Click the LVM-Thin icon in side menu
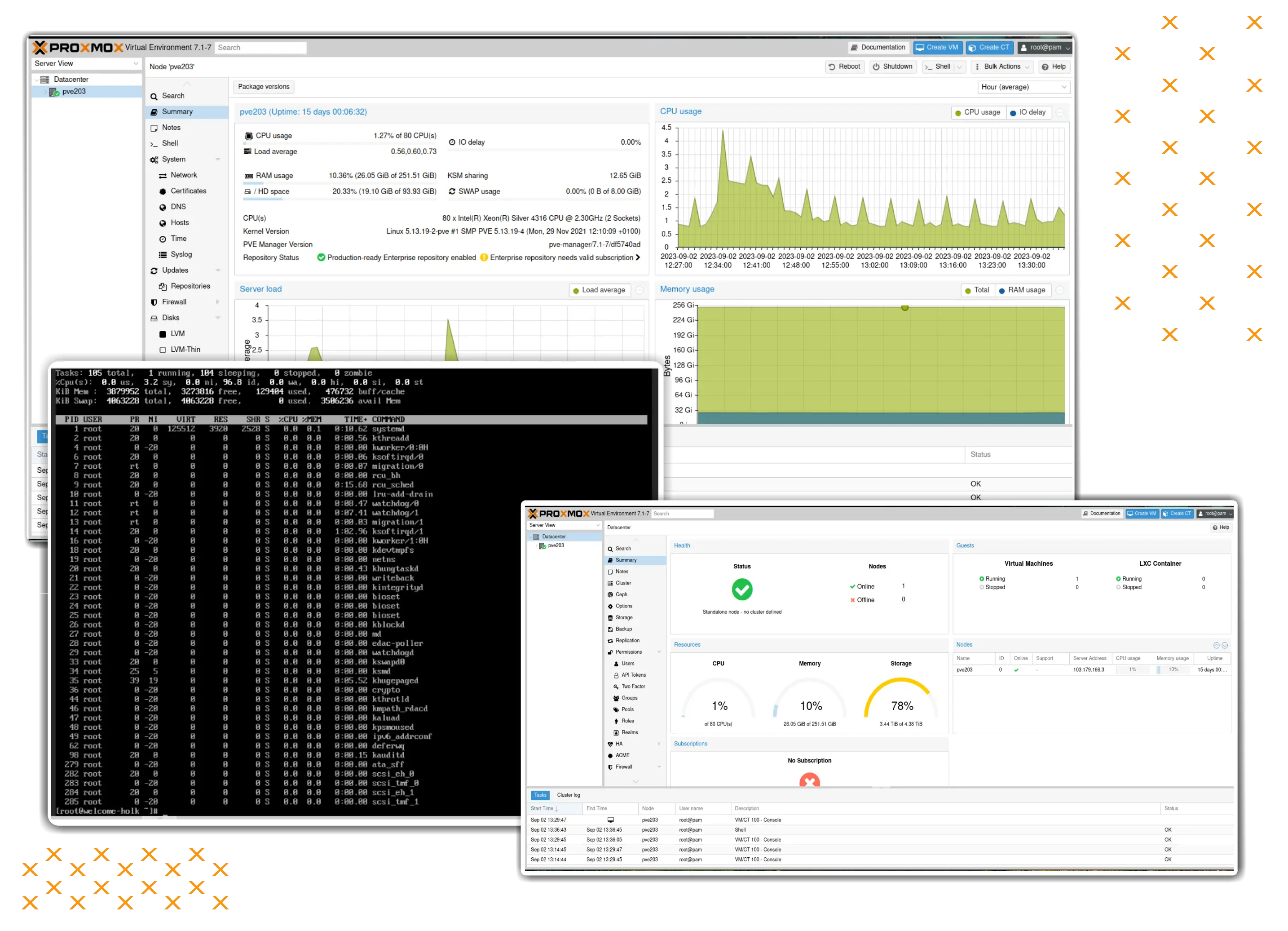This screenshot has height=931, width=1288. pyautogui.click(x=163, y=350)
